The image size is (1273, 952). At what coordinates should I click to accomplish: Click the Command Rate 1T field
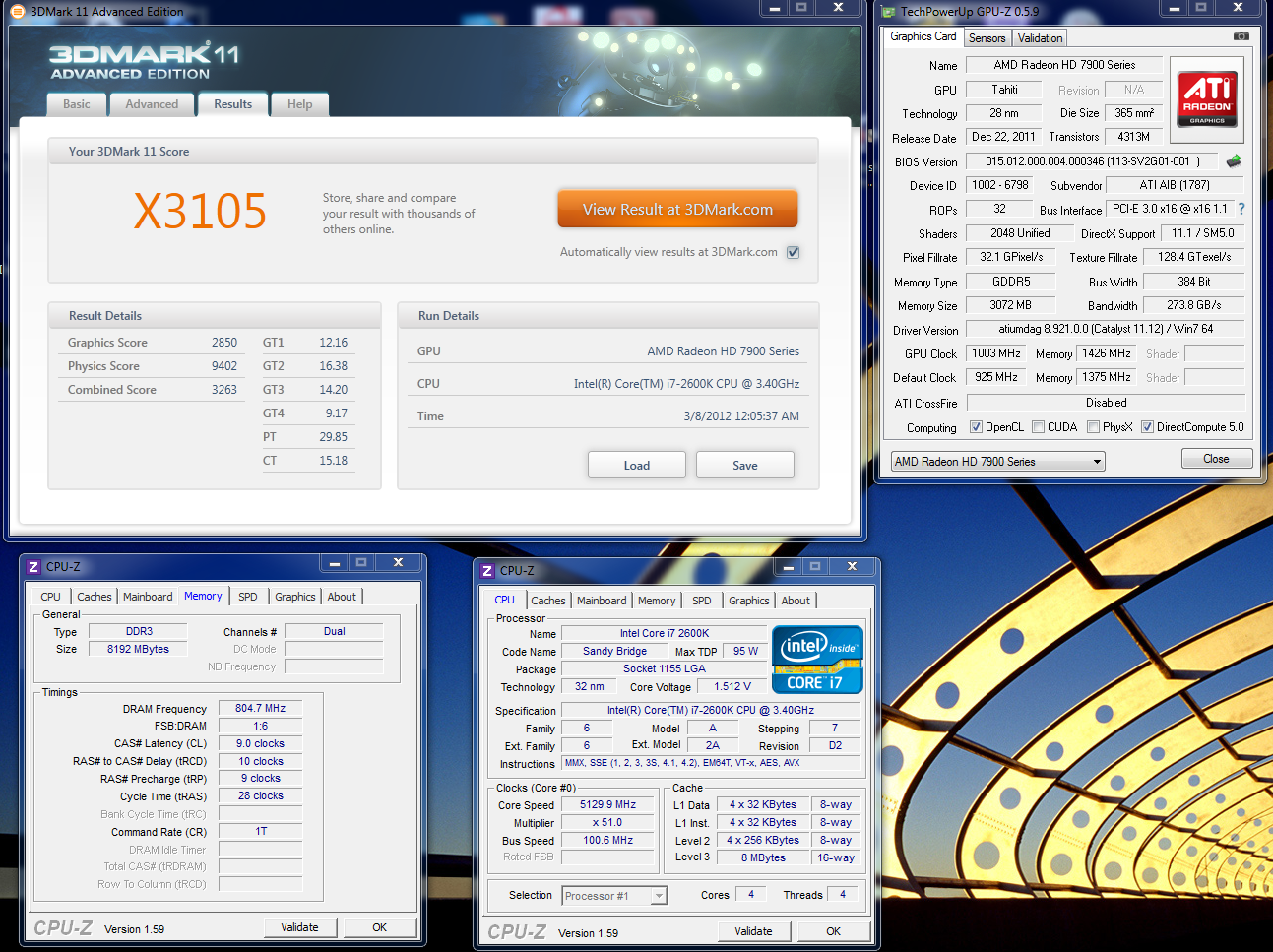(x=260, y=831)
